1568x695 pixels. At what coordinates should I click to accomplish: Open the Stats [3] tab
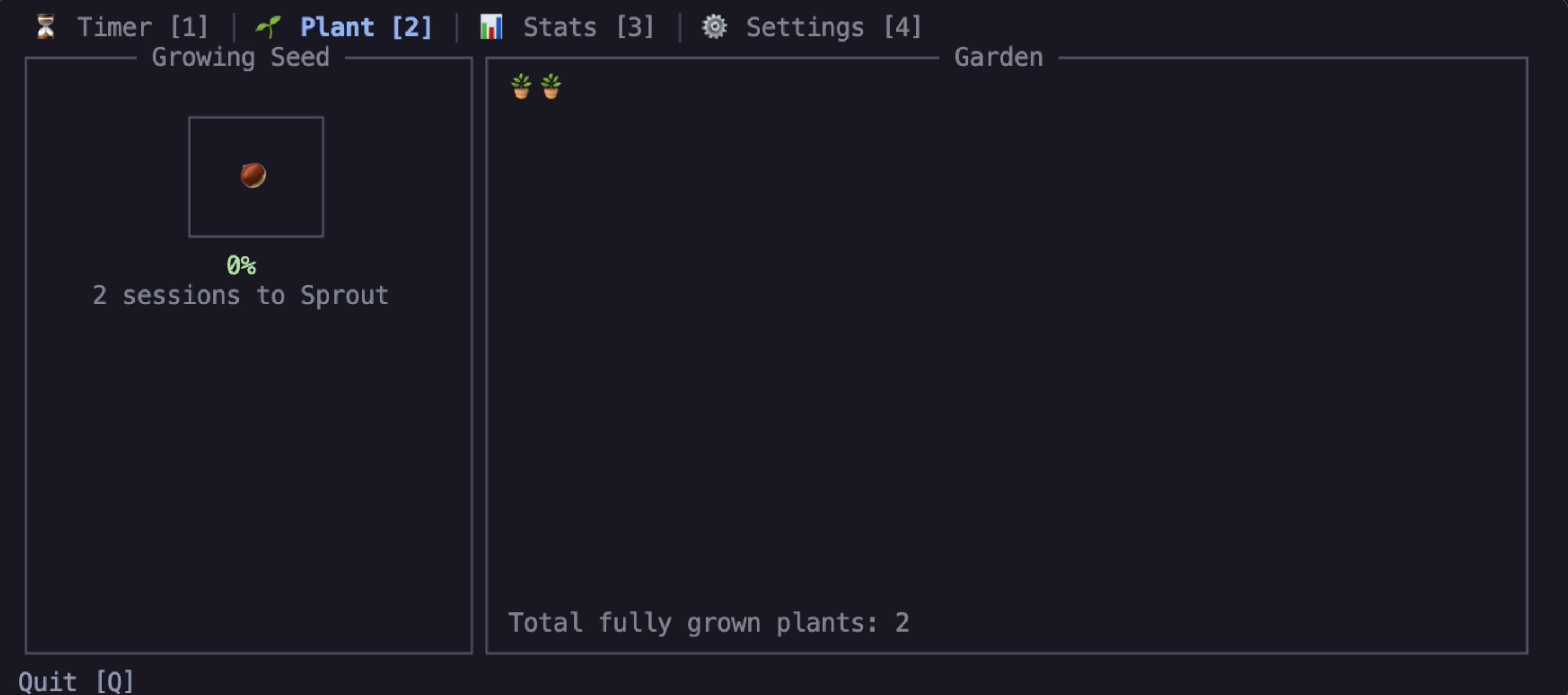589,27
